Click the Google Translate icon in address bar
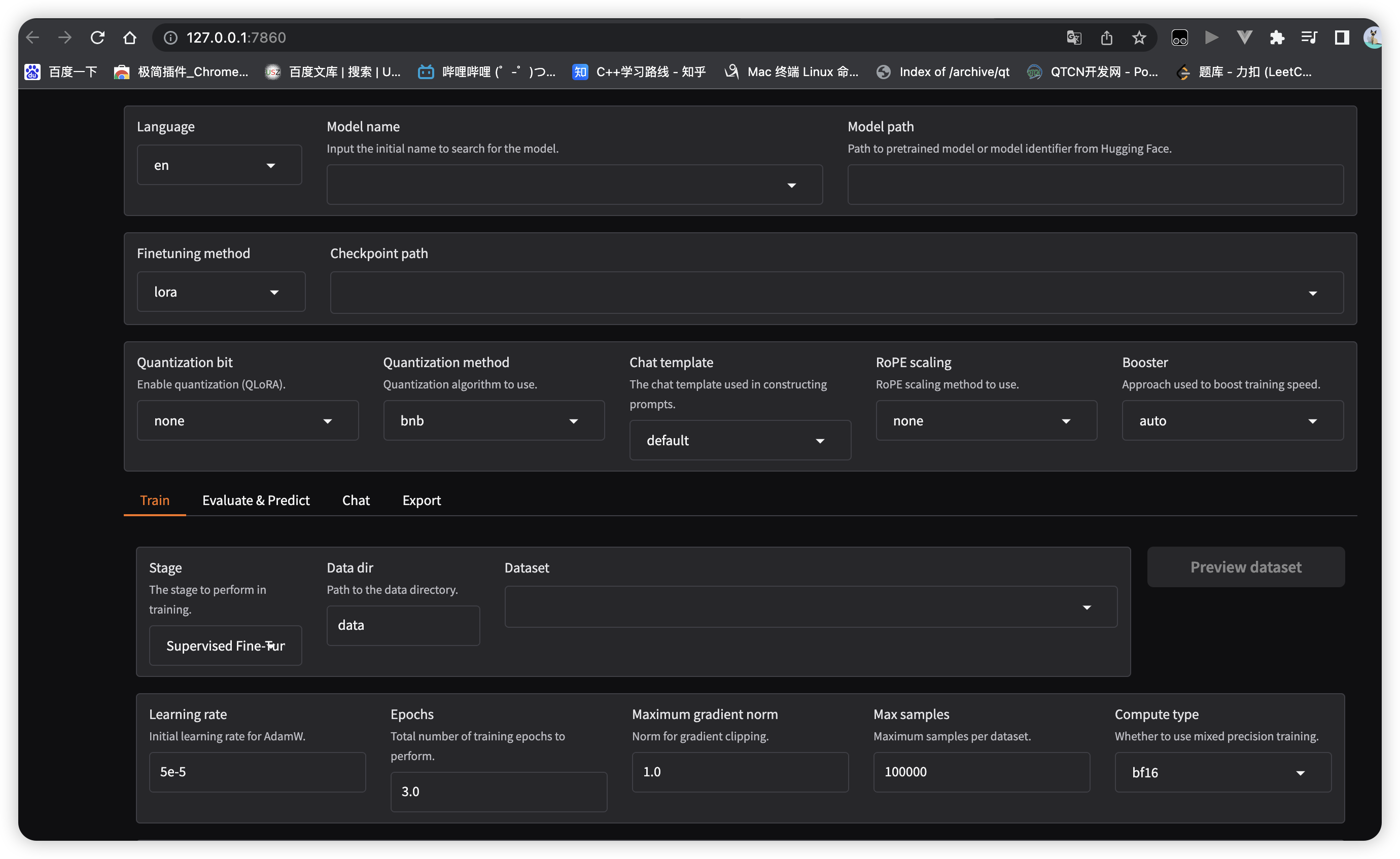The width and height of the screenshot is (1400, 859). [1074, 38]
